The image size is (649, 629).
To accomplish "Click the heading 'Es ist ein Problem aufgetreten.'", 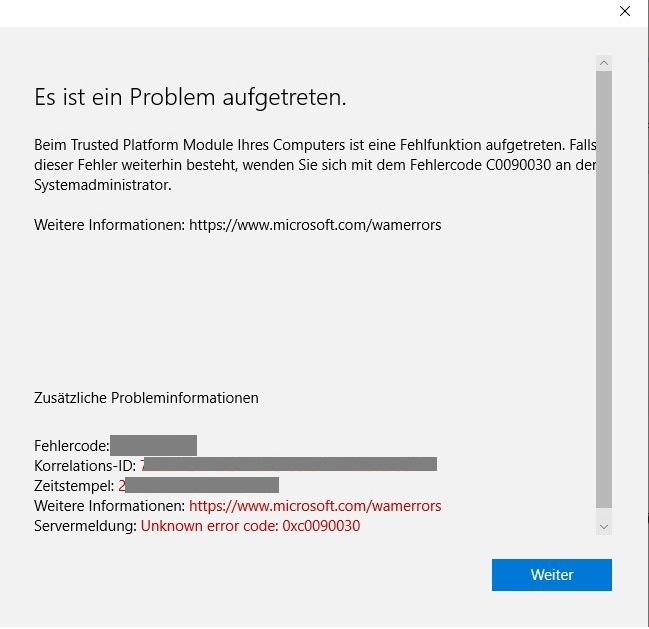I will click(190, 98).
